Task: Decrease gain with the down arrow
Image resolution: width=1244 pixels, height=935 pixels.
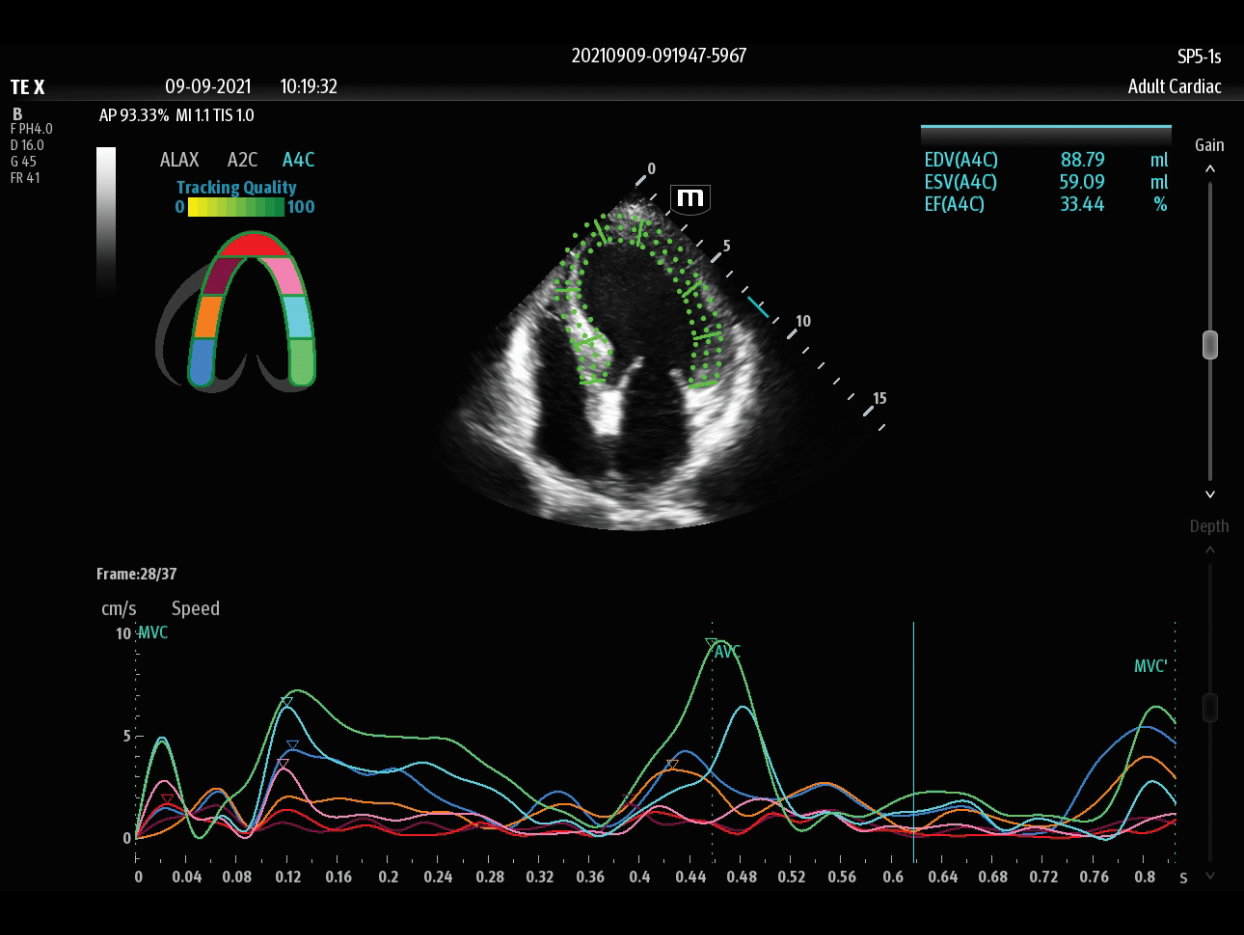Action: (1210, 494)
